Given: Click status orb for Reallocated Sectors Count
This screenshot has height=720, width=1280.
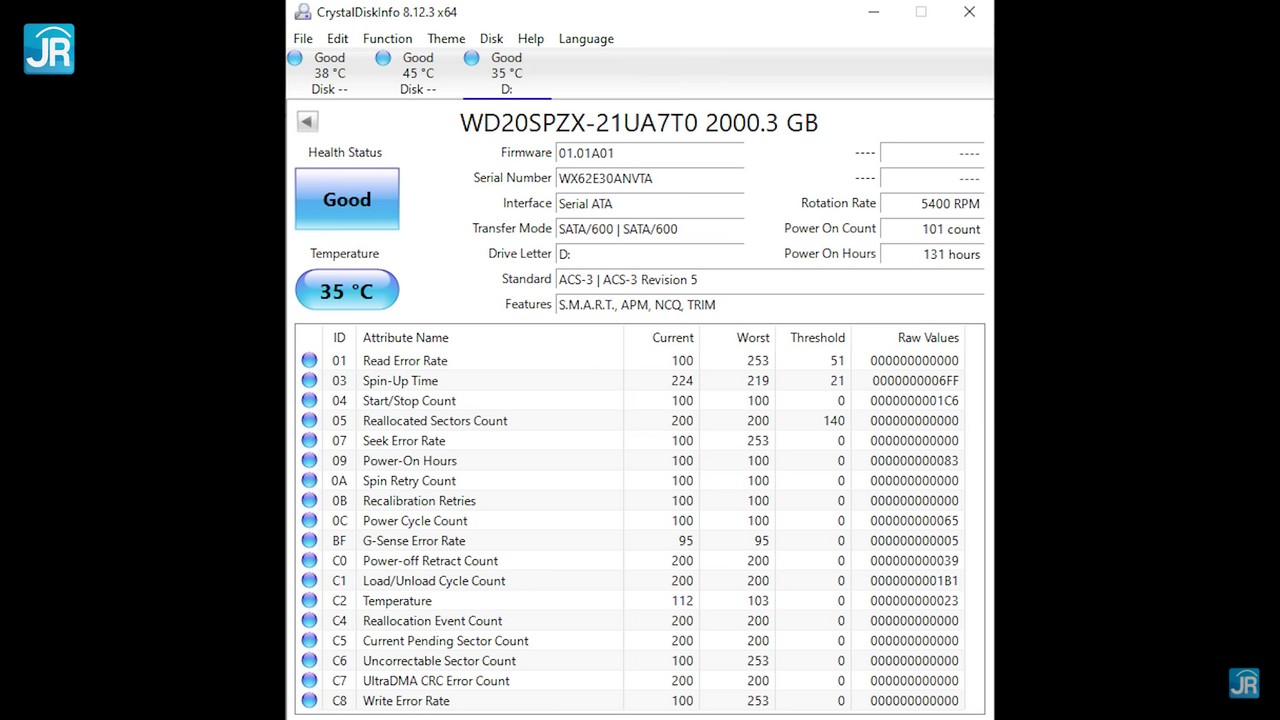Looking at the screenshot, I should click(309, 421).
